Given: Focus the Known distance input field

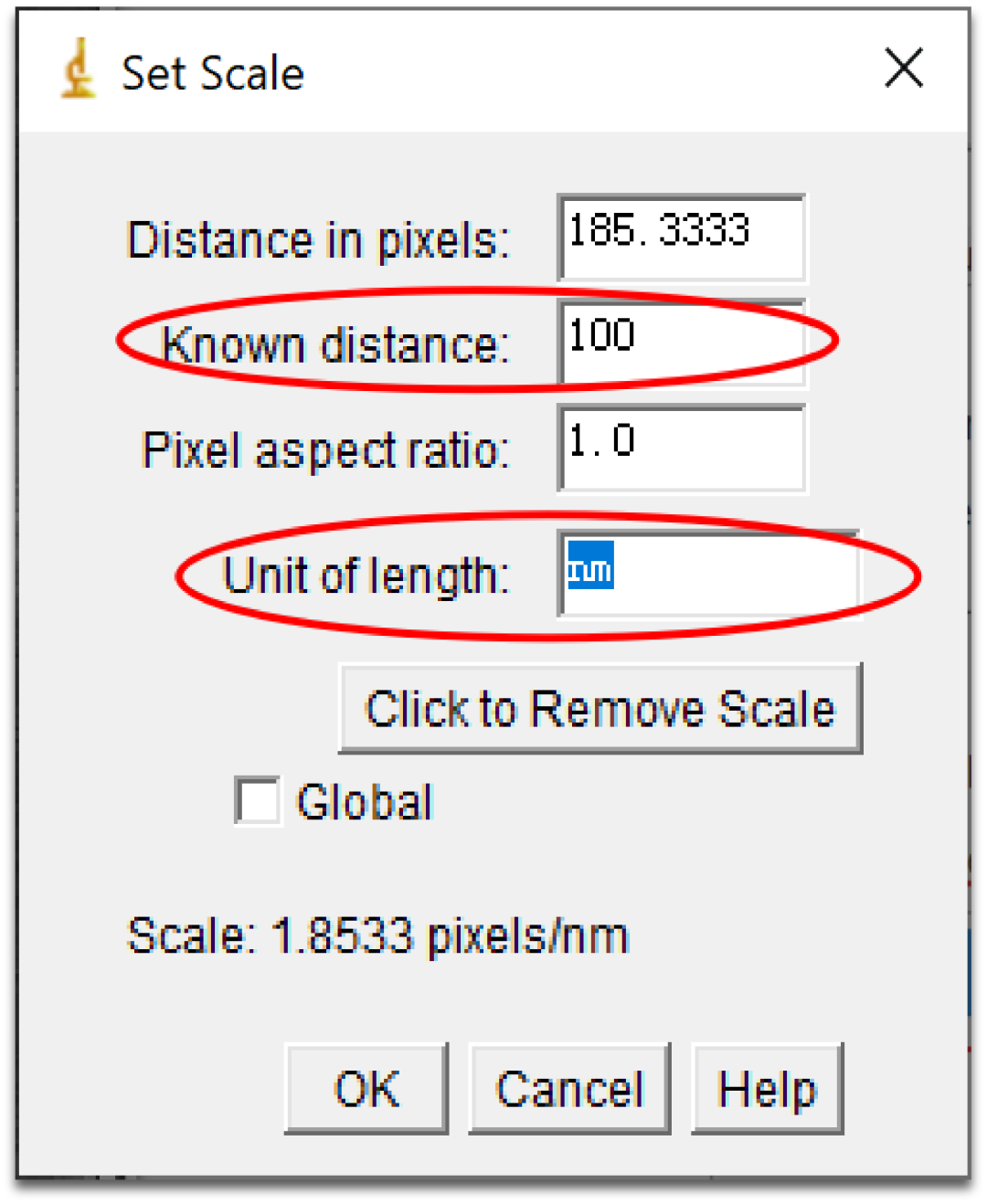Looking at the screenshot, I should pos(681,343).
